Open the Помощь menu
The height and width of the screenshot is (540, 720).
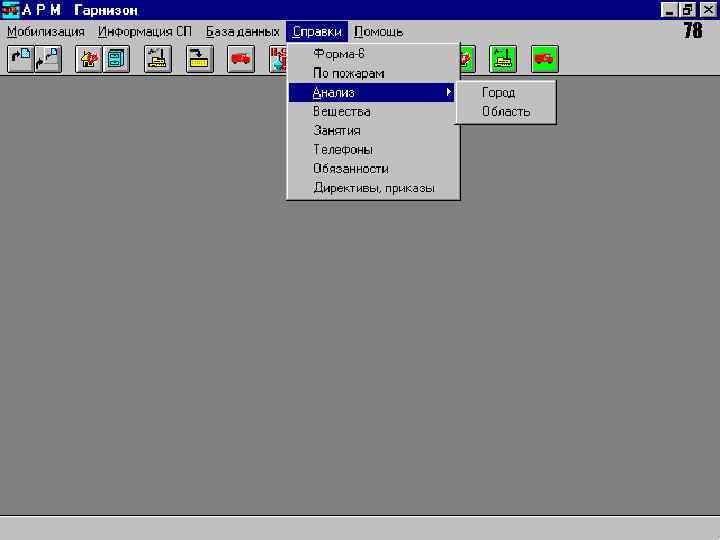[x=379, y=32]
